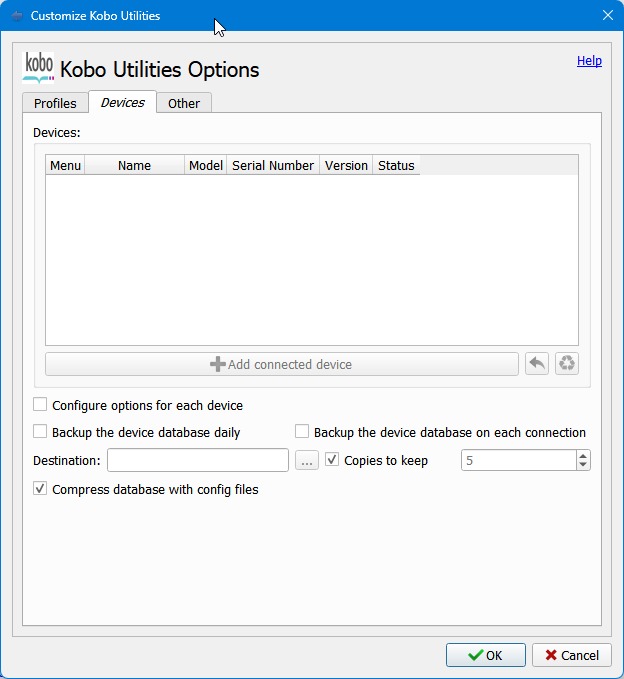Open the Help link

coord(589,61)
